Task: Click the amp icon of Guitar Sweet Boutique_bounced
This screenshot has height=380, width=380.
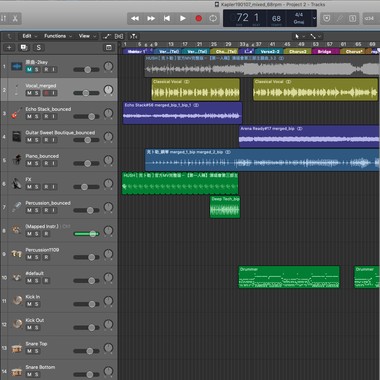Action: (x=17, y=137)
